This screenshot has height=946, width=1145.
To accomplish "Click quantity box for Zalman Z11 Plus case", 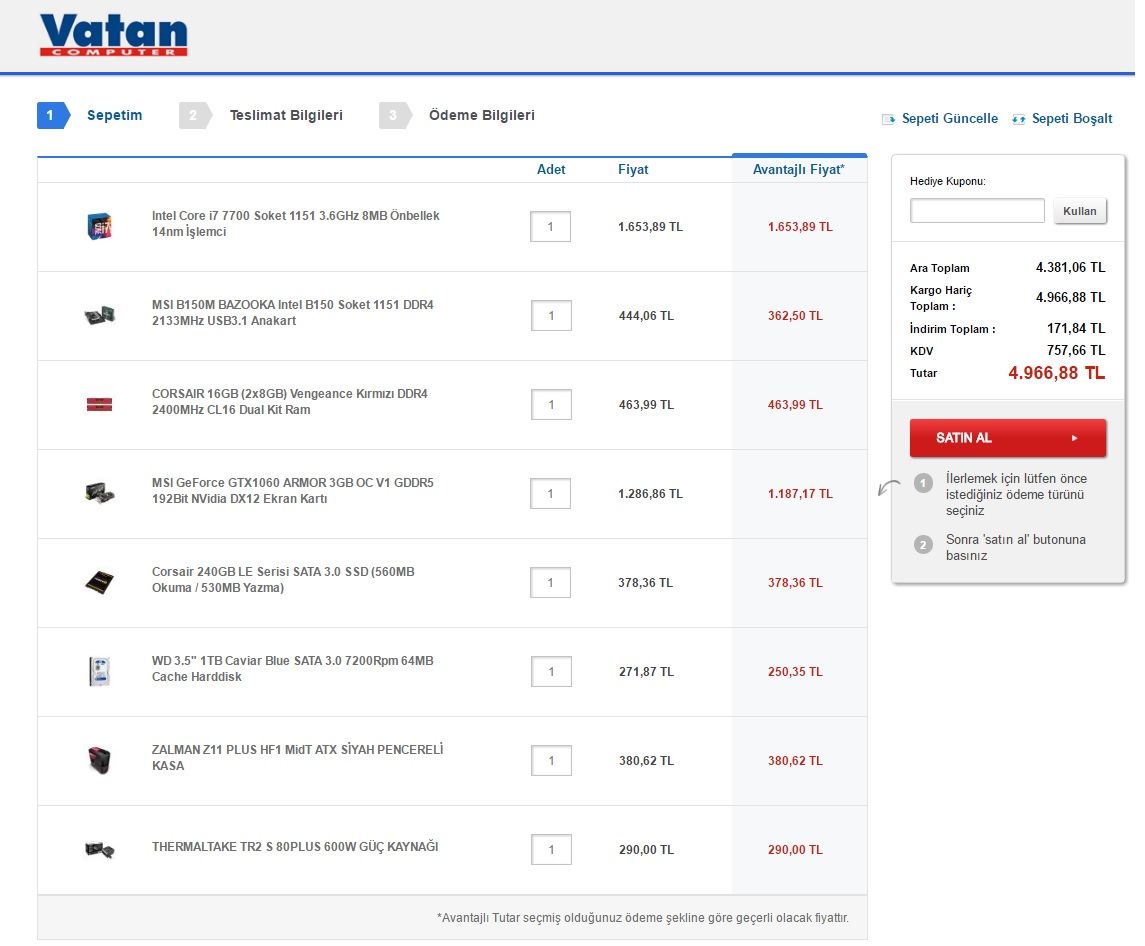I will (551, 760).
